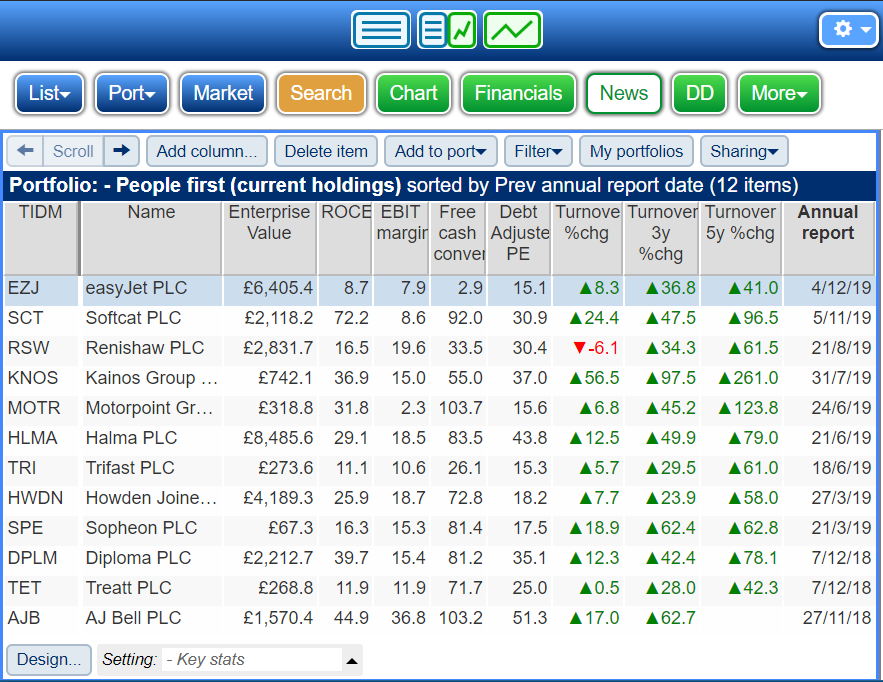Open the Search tab
The width and height of the screenshot is (883, 682).
[321, 93]
